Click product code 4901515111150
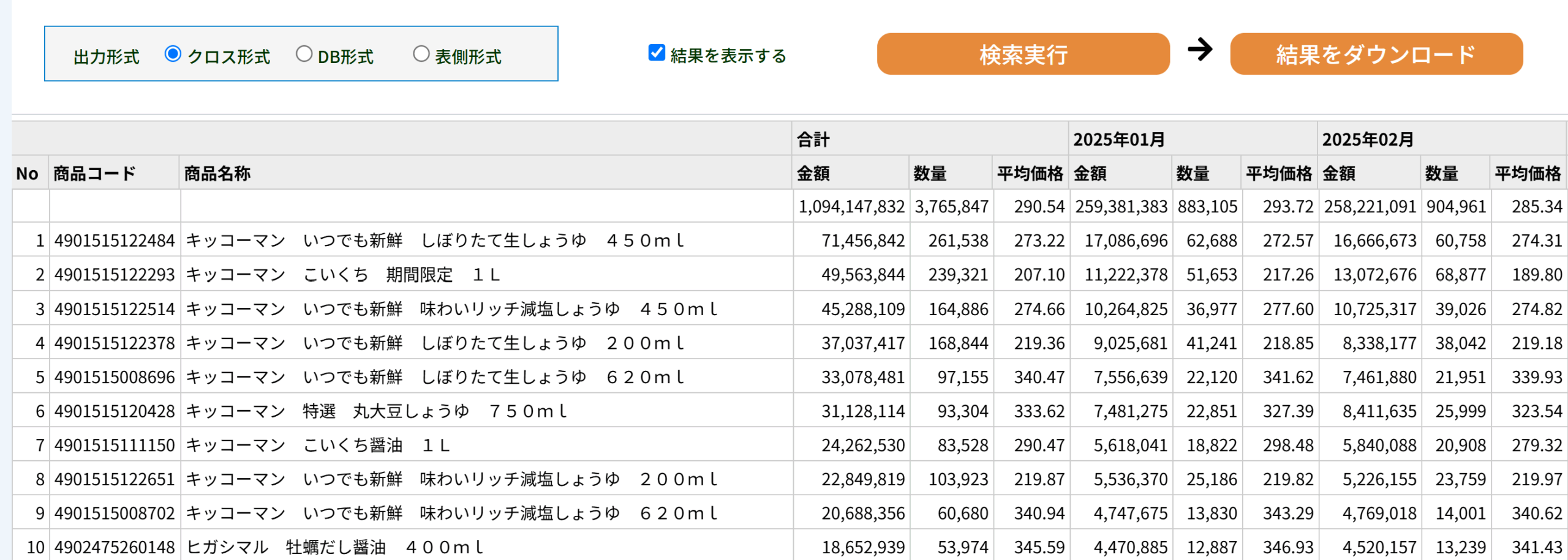 [x=115, y=445]
